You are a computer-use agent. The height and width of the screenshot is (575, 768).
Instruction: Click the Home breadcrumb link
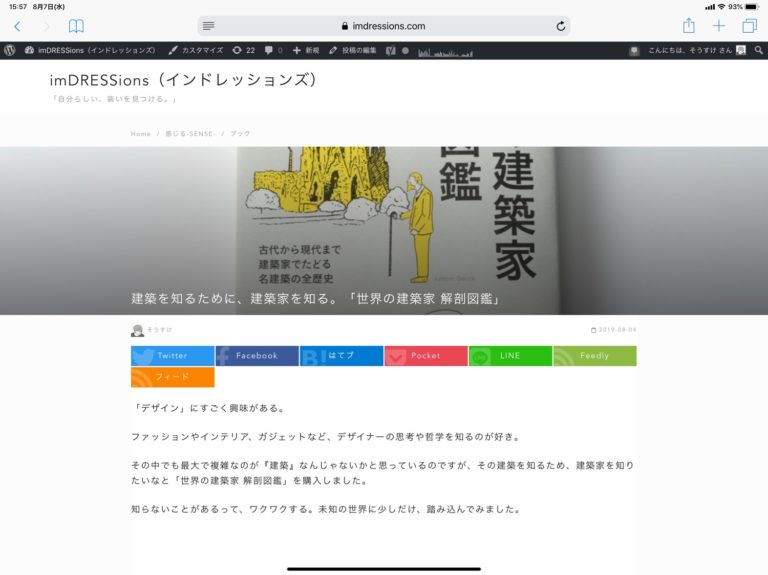coord(141,134)
